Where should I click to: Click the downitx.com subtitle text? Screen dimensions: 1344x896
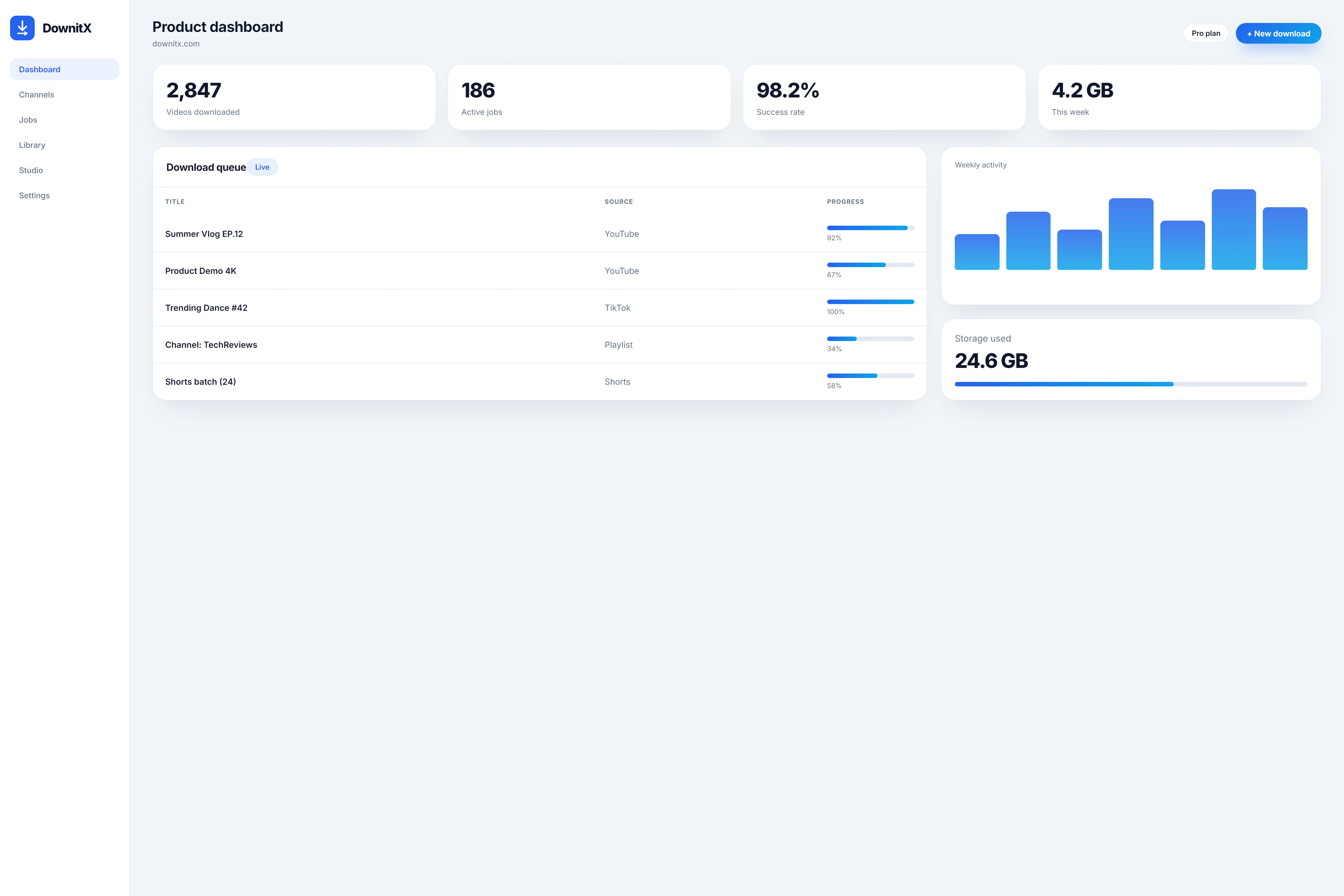tap(176, 43)
